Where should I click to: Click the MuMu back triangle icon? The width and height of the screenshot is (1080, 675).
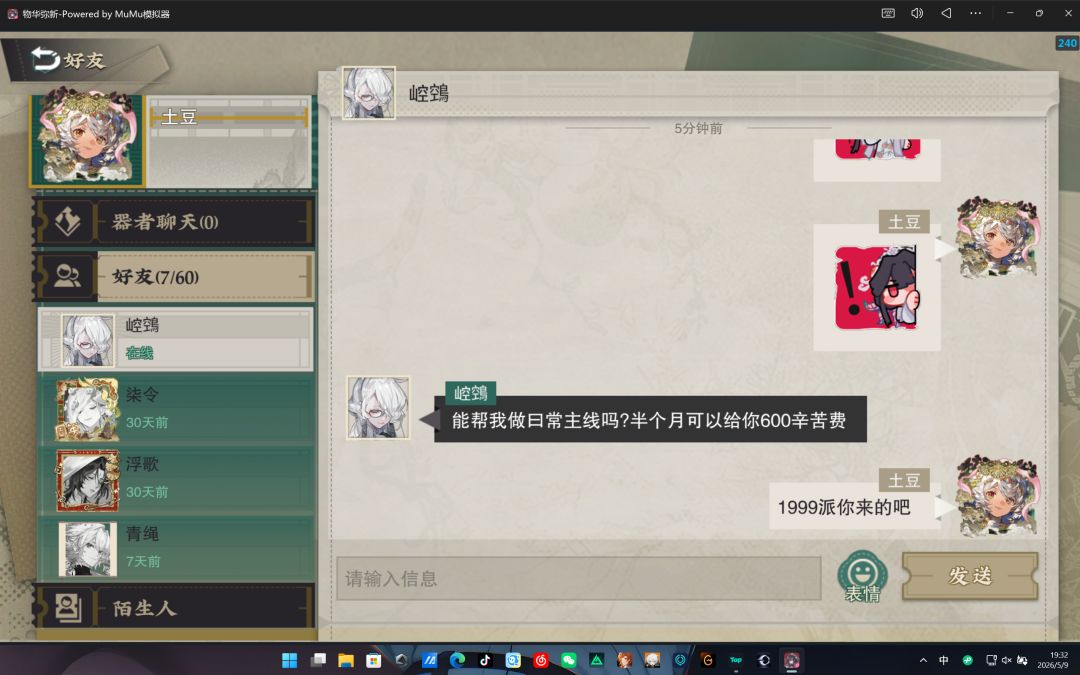(946, 13)
